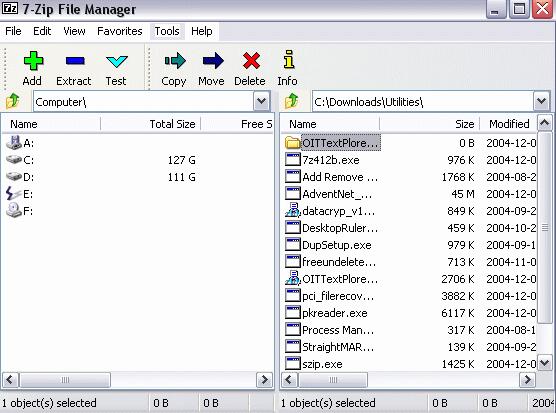Click the 127 G total size value
This screenshot has height=413, width=556.
pyautogui.click(x=182, y=160)
